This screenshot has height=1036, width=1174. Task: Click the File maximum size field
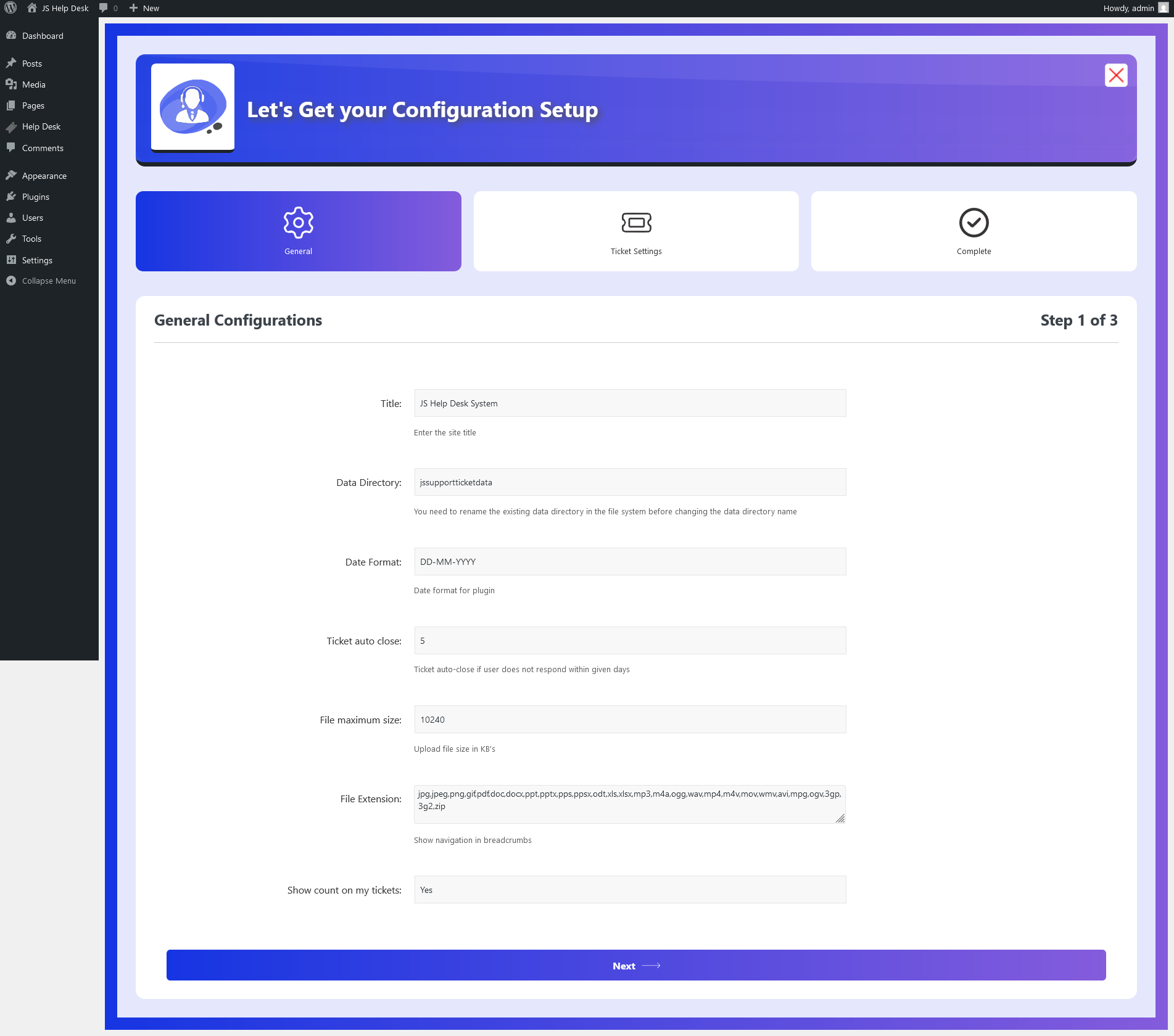tap(629, 720)
